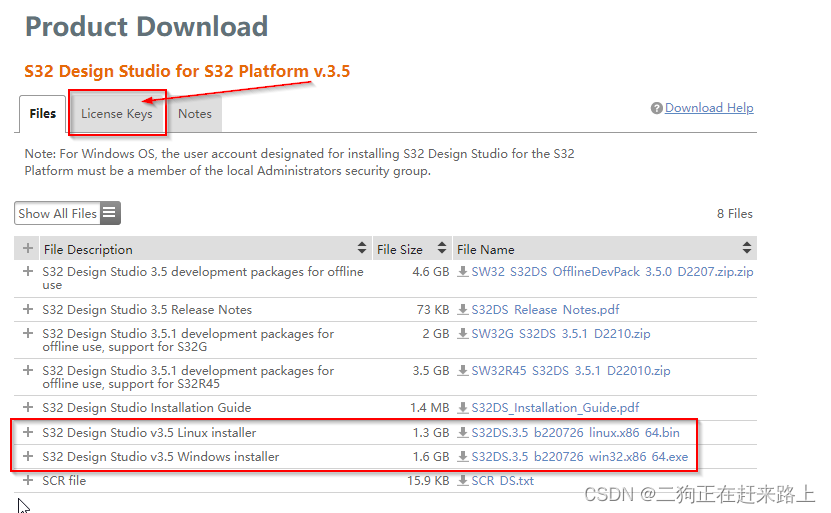
Task: Download S32DS_Release_Notes.pdf
Action: (545, 309)
